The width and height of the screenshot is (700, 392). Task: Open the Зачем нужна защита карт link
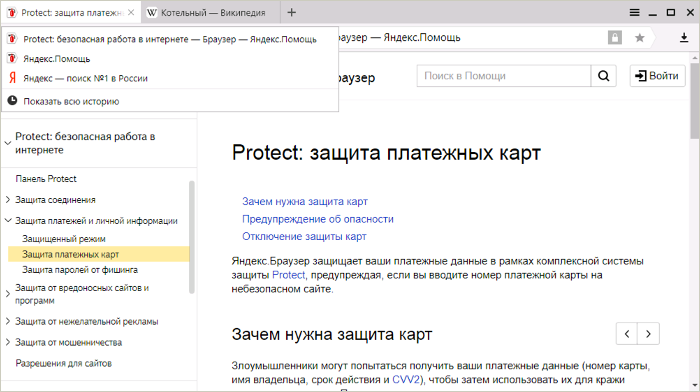tap(305, 201)
